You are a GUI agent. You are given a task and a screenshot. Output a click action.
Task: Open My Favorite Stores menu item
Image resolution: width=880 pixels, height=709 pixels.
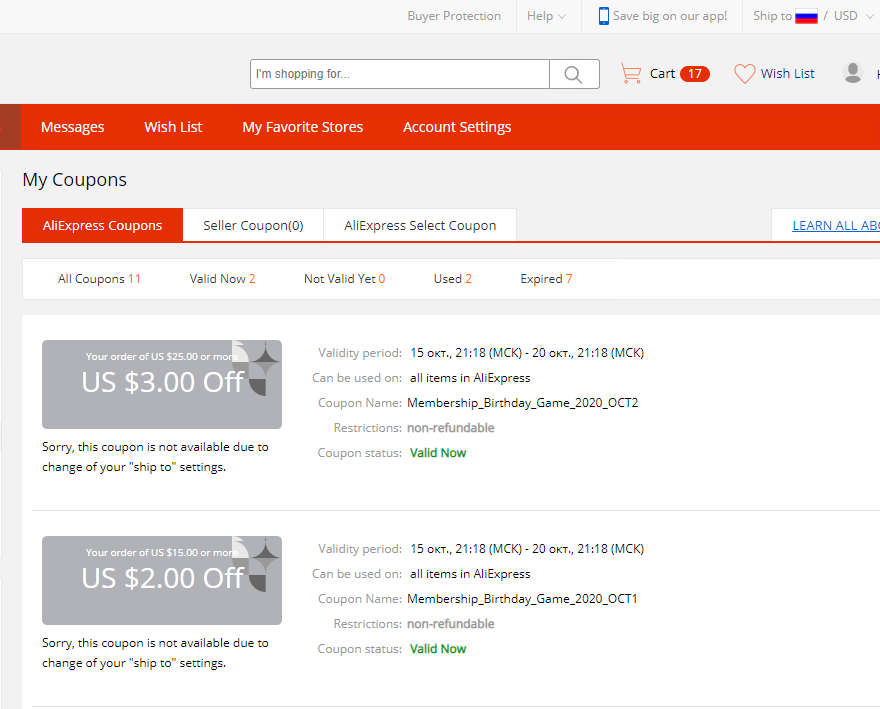point(302,127)
